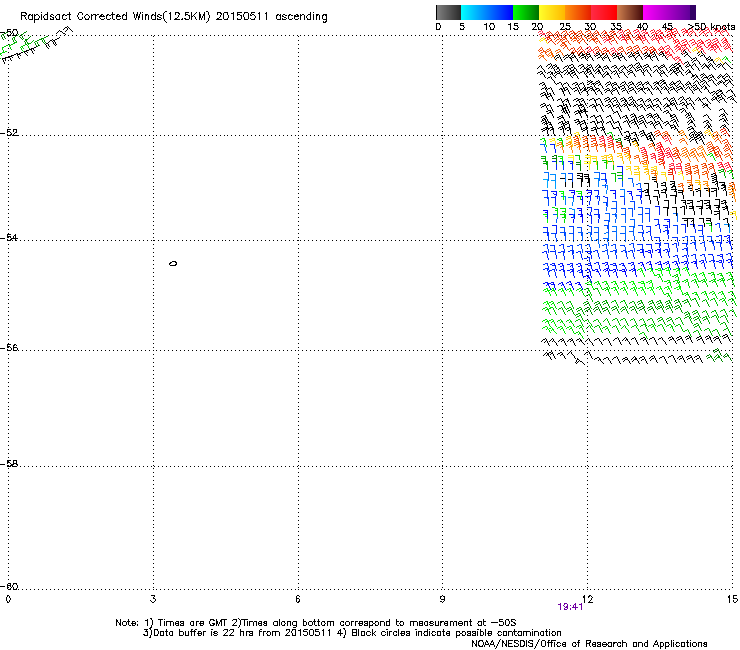The image size is (740, 650).
Task: Click the '0' longitude axis label
Action: (8, 599)
